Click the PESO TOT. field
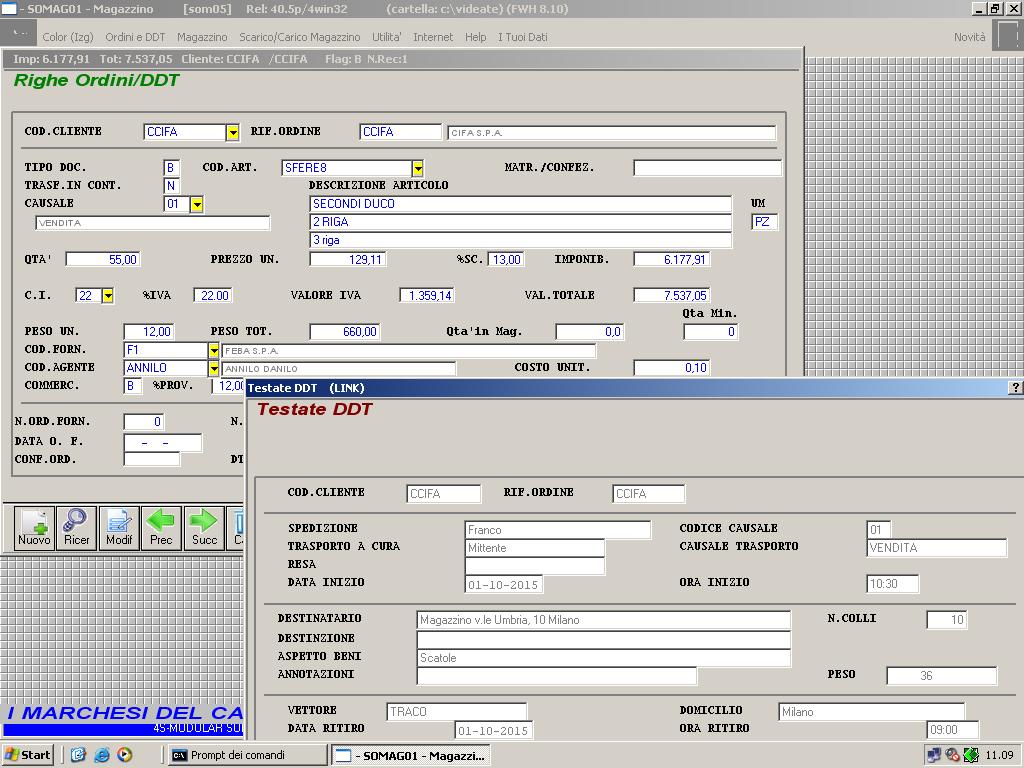Viewport: 1024px width, 768px height. (344, 332)
